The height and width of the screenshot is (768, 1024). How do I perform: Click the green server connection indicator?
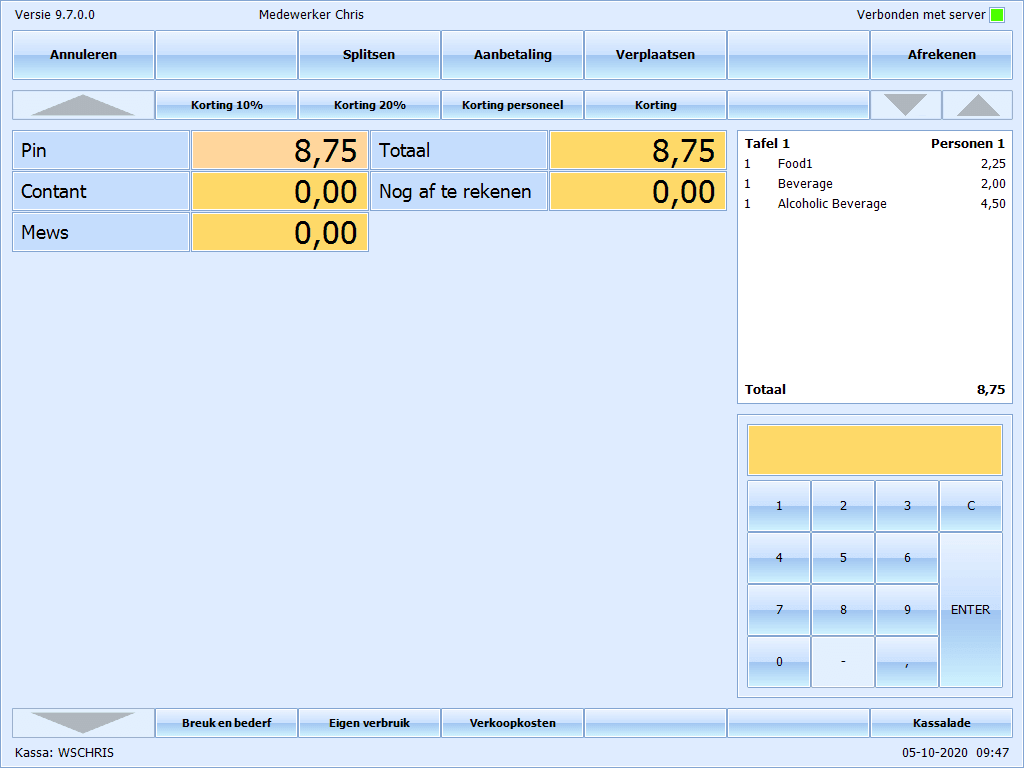point(997,15)
